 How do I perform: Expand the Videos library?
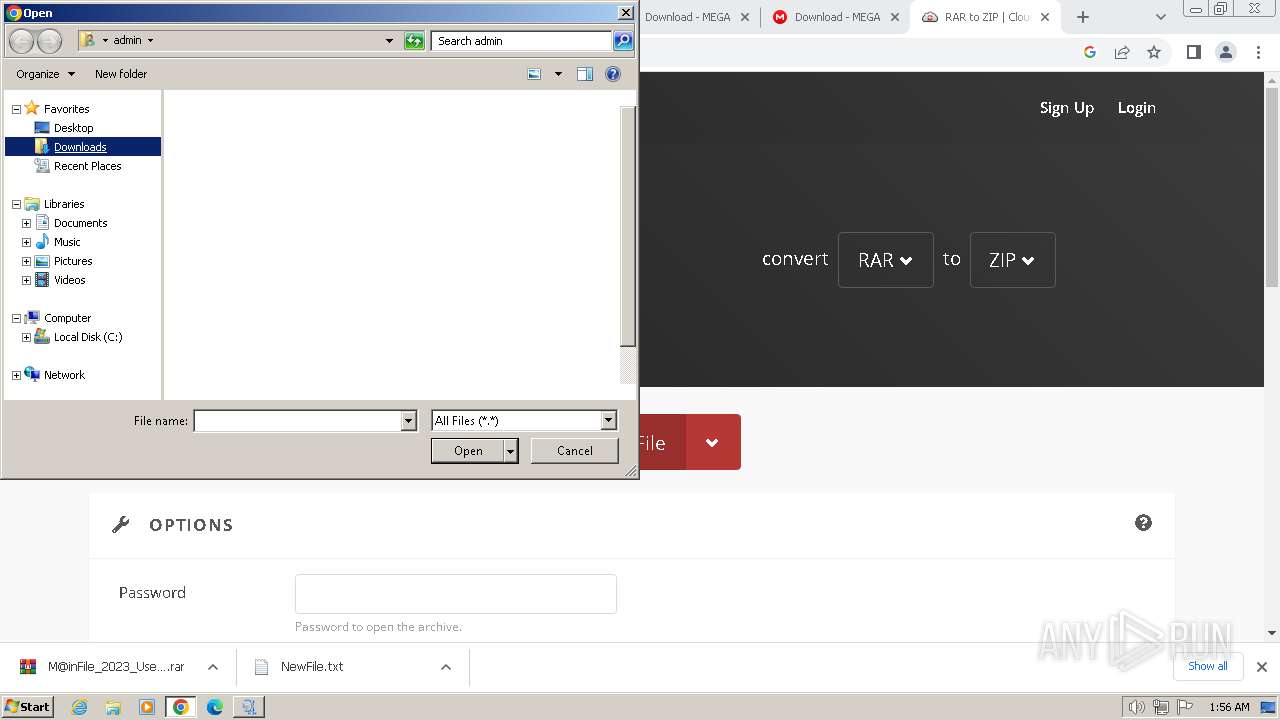(26, 280)
